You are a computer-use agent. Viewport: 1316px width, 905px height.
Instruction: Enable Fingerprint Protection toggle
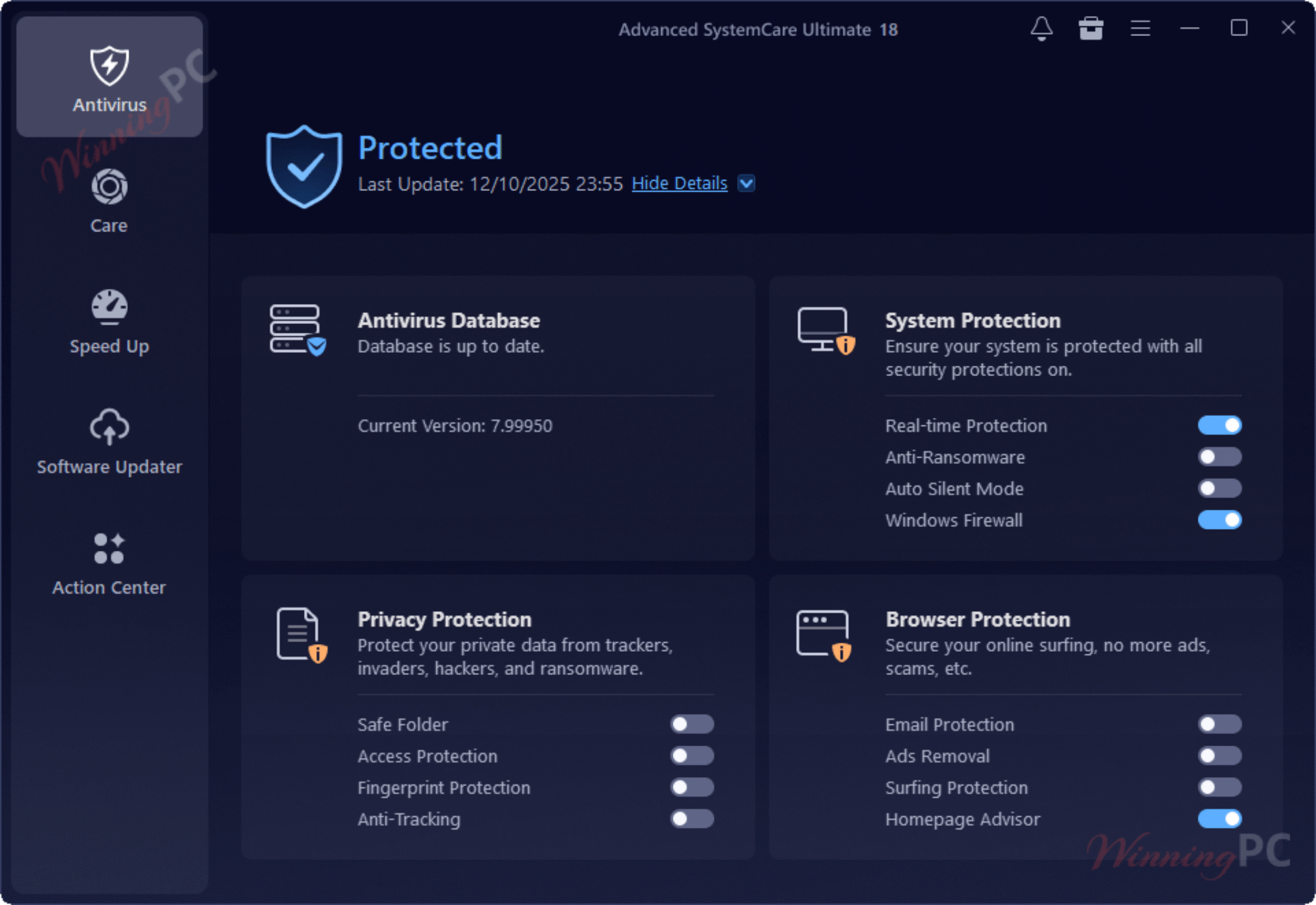(692, 787)
